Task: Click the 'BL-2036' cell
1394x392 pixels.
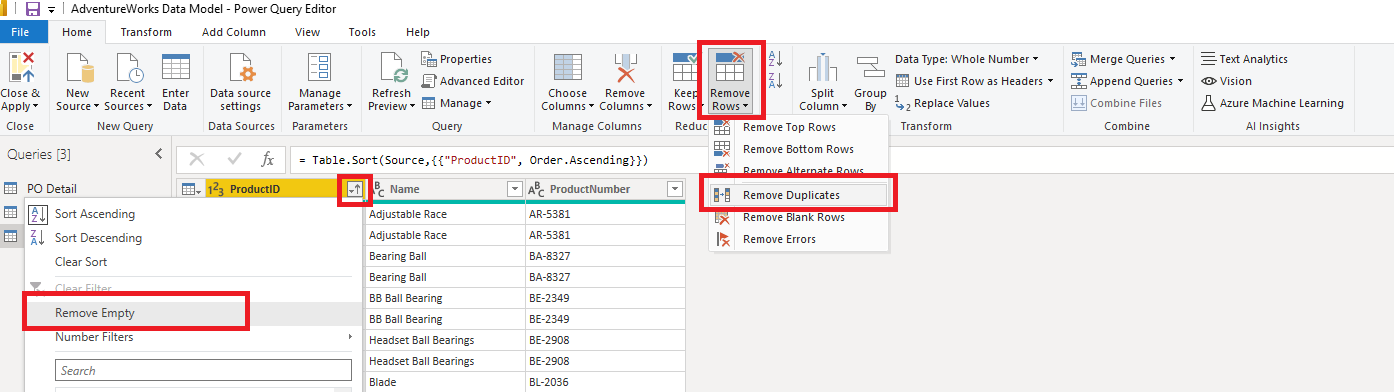Action: coord(605,382)
